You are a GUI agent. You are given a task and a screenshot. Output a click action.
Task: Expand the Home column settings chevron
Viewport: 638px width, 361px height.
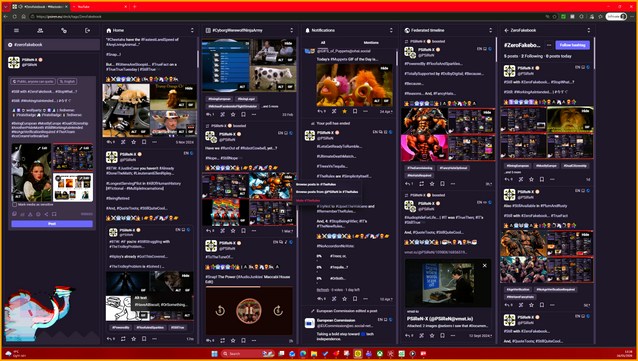pyautogui.click(x=192, y=31)
